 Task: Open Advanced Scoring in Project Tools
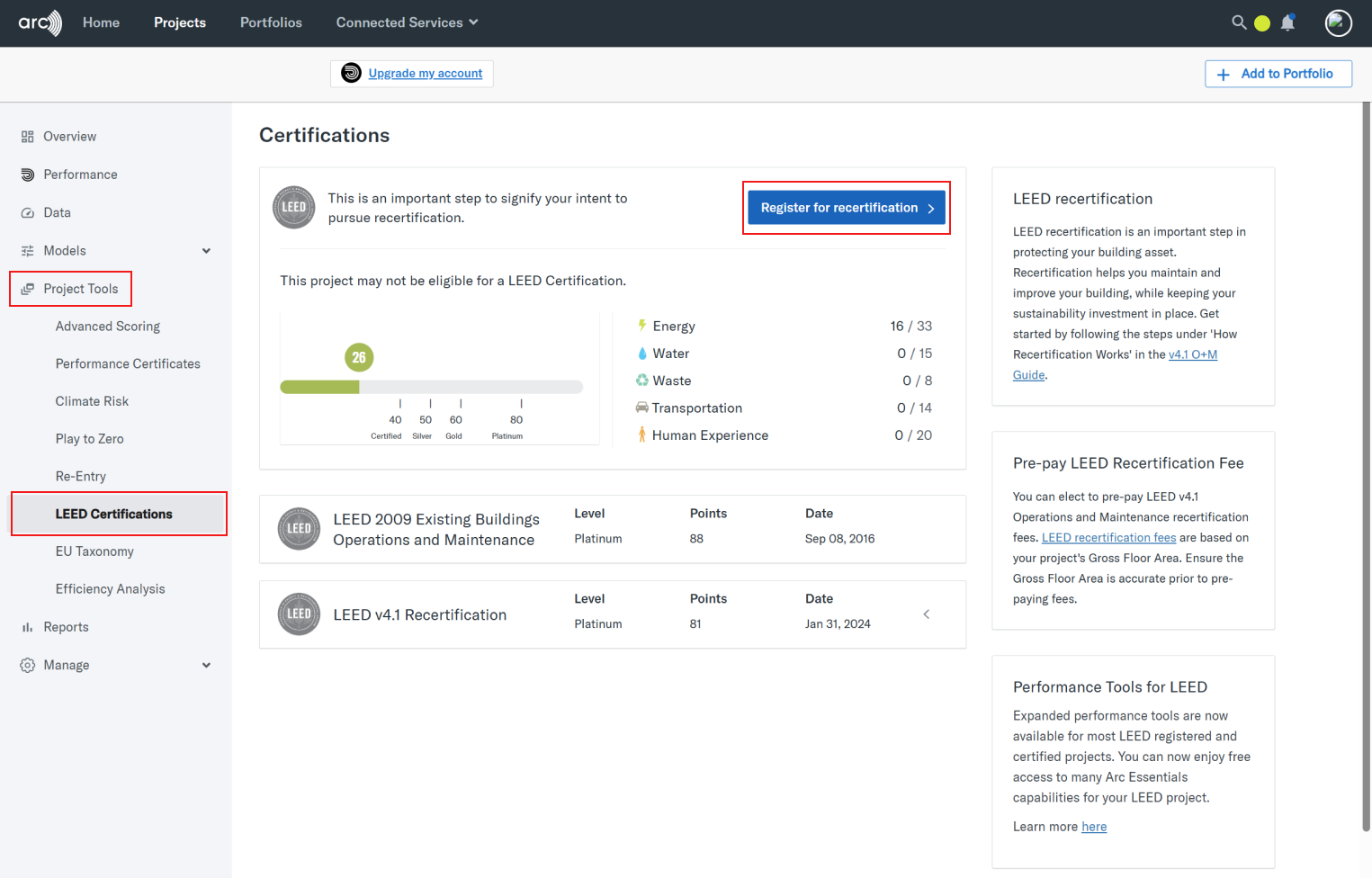click(108, 327)
